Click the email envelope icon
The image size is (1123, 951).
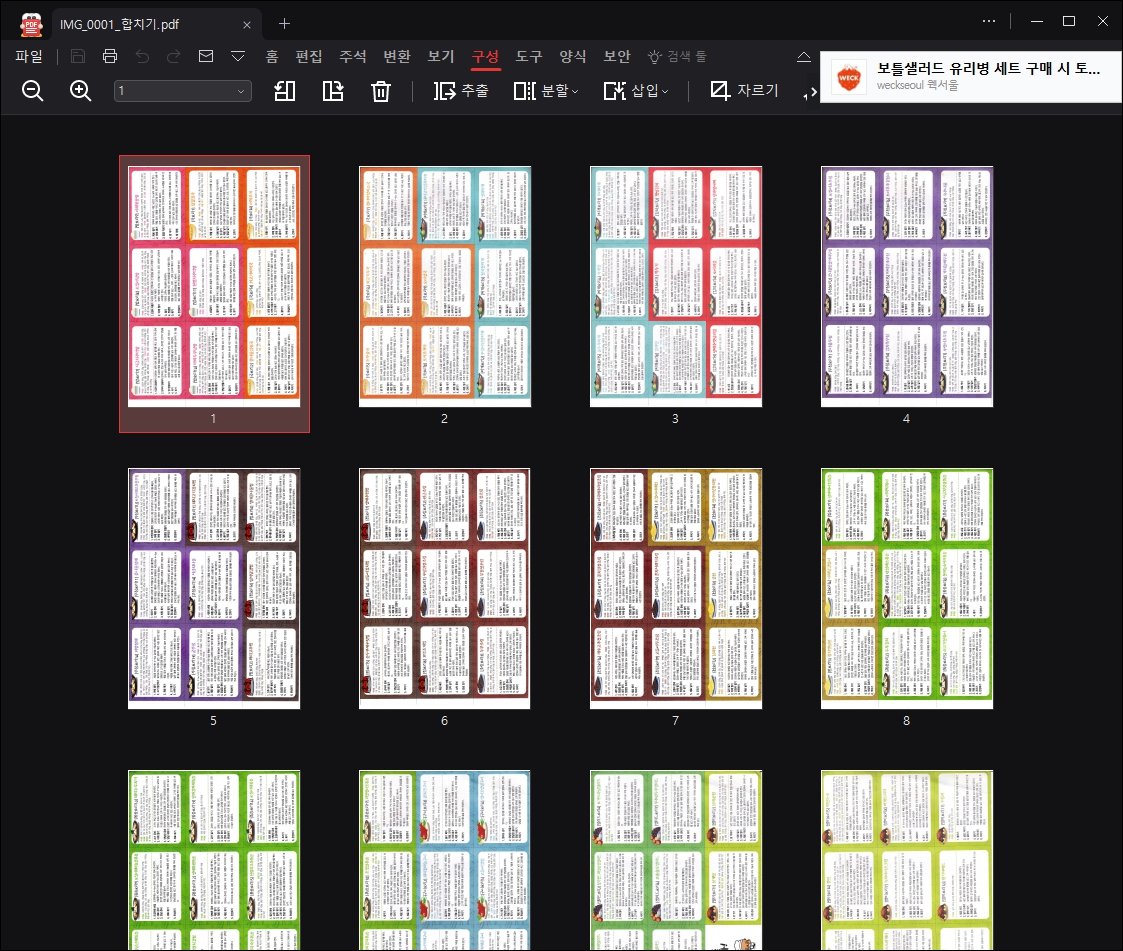click(x=206, y=56)
